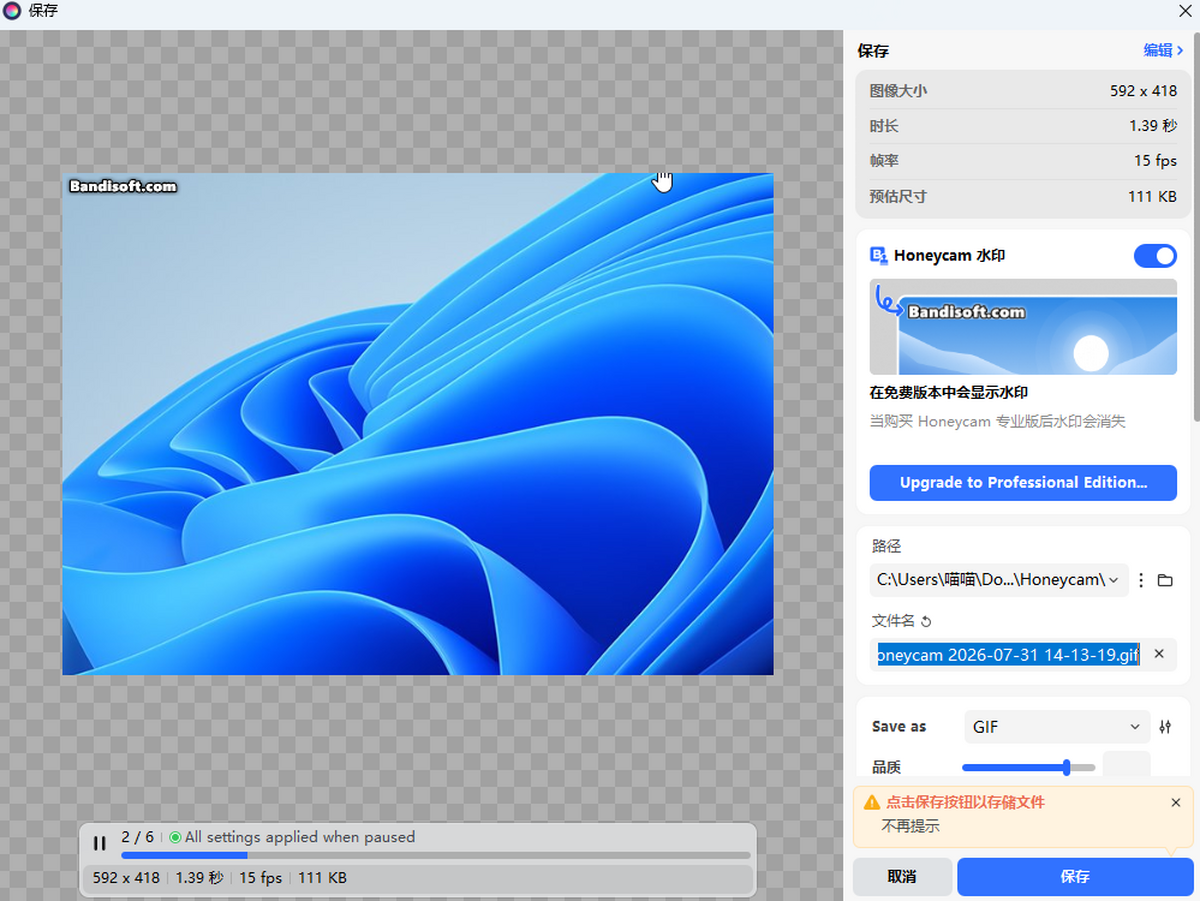Pause the preview playback
1200x901 pixels.
(x=99, y=843)
